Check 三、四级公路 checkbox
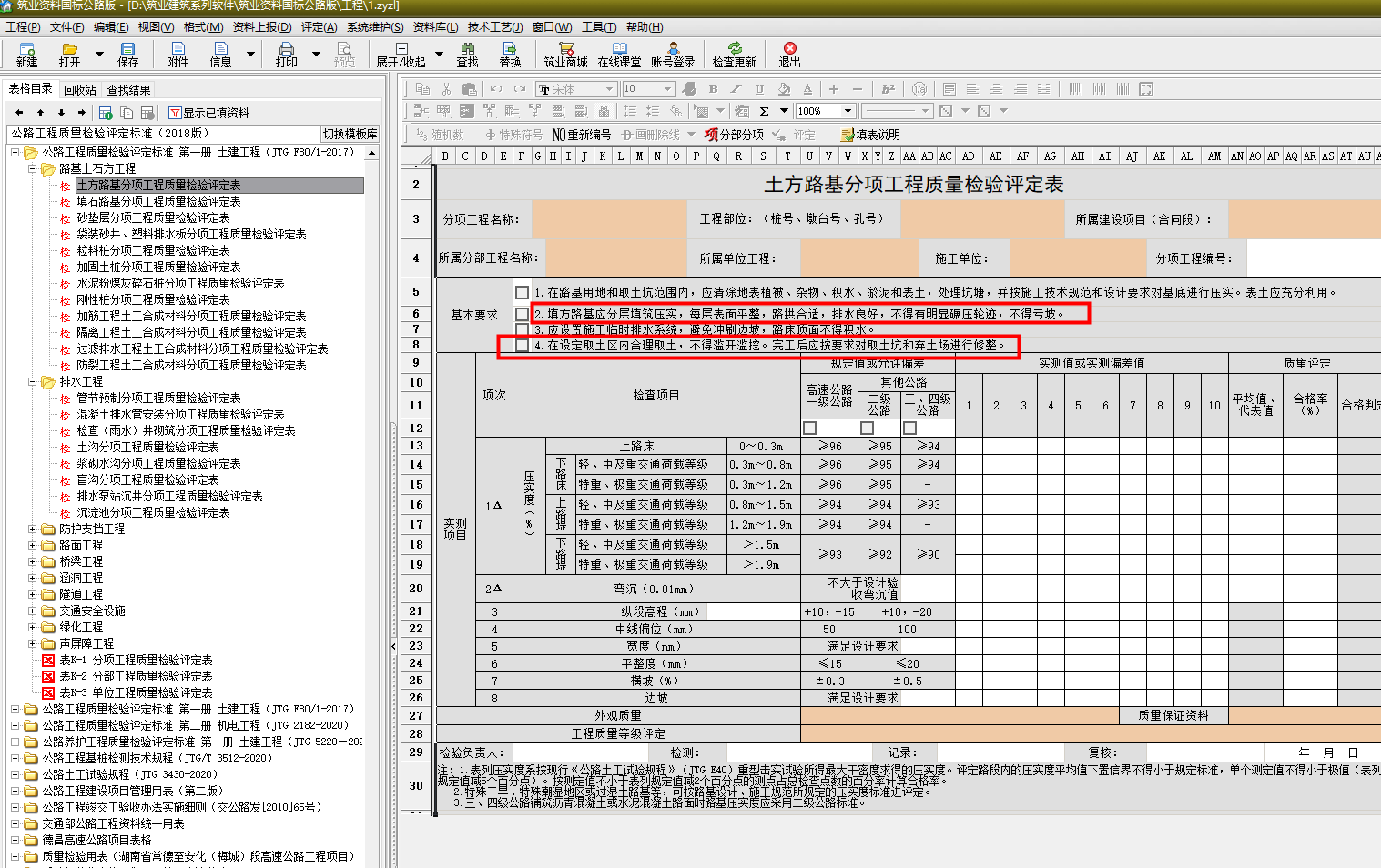This screenshot has height=868, width=1381. click(x=909, y=428)
